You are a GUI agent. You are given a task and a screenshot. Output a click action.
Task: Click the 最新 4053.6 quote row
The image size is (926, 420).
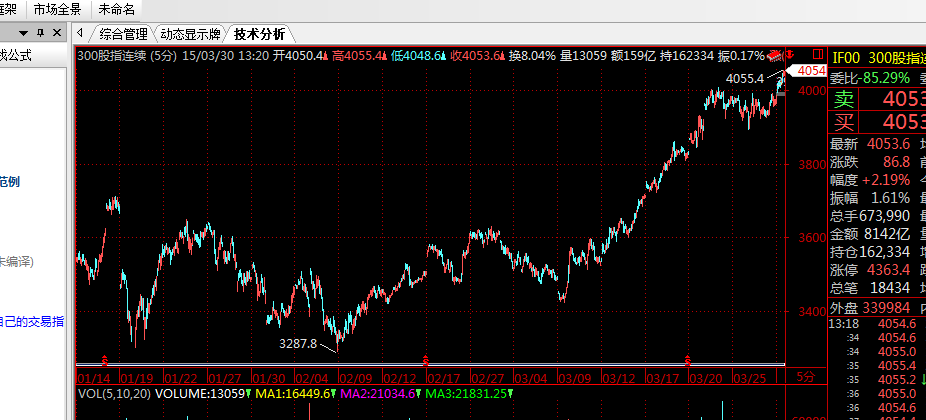(871, 144)
